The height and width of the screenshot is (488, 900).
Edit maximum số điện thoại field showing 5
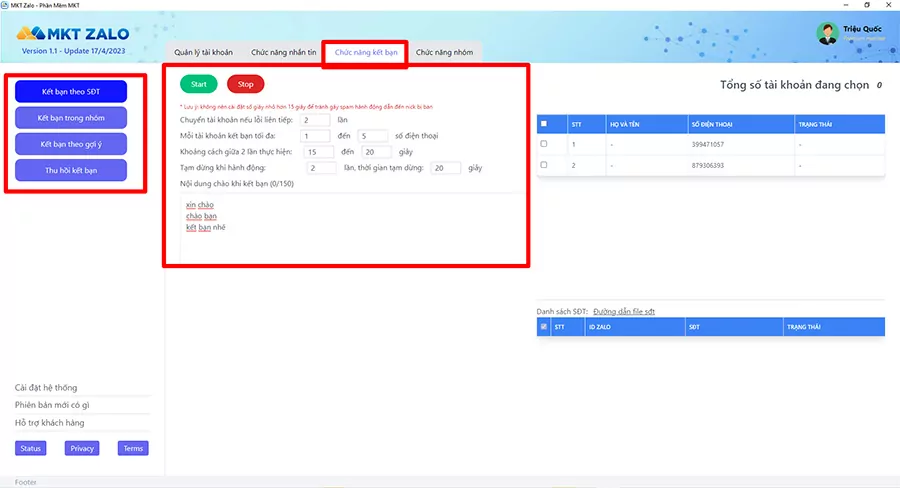point(373,136)
